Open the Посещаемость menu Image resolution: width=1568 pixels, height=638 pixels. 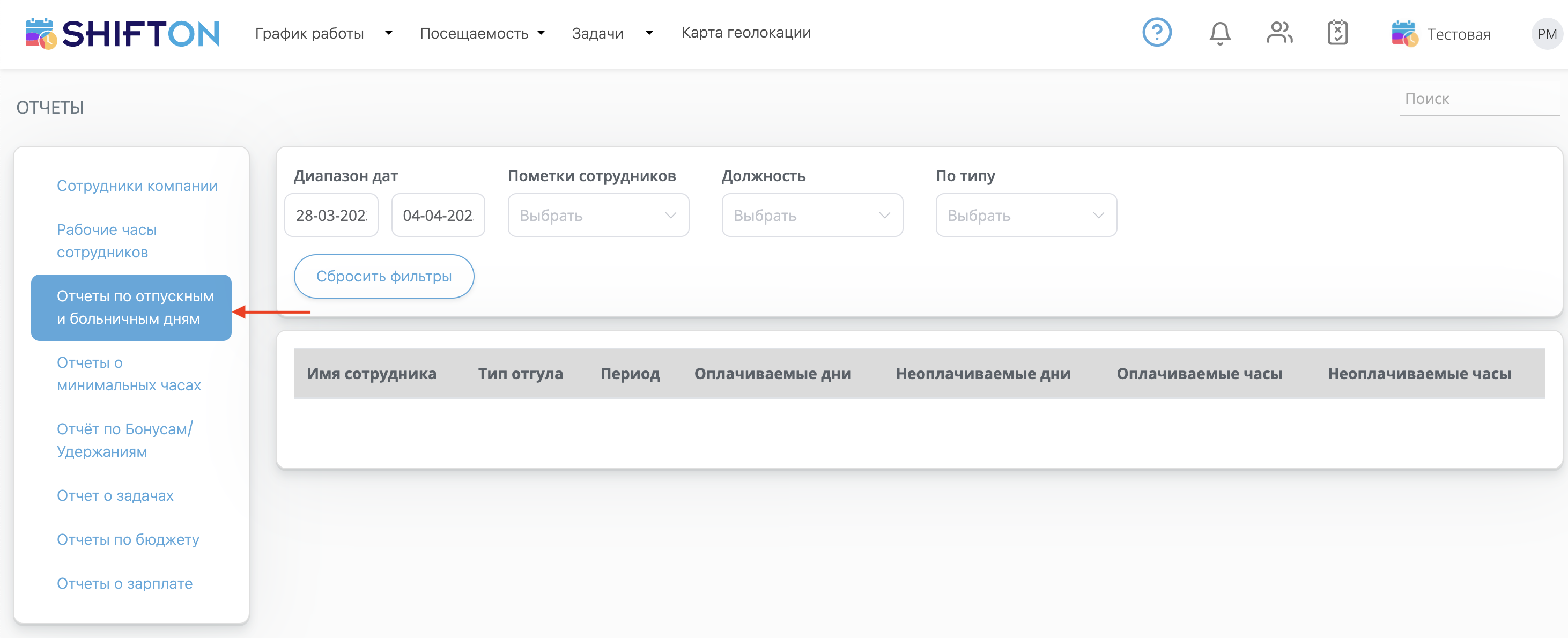[x=474, y=33]
